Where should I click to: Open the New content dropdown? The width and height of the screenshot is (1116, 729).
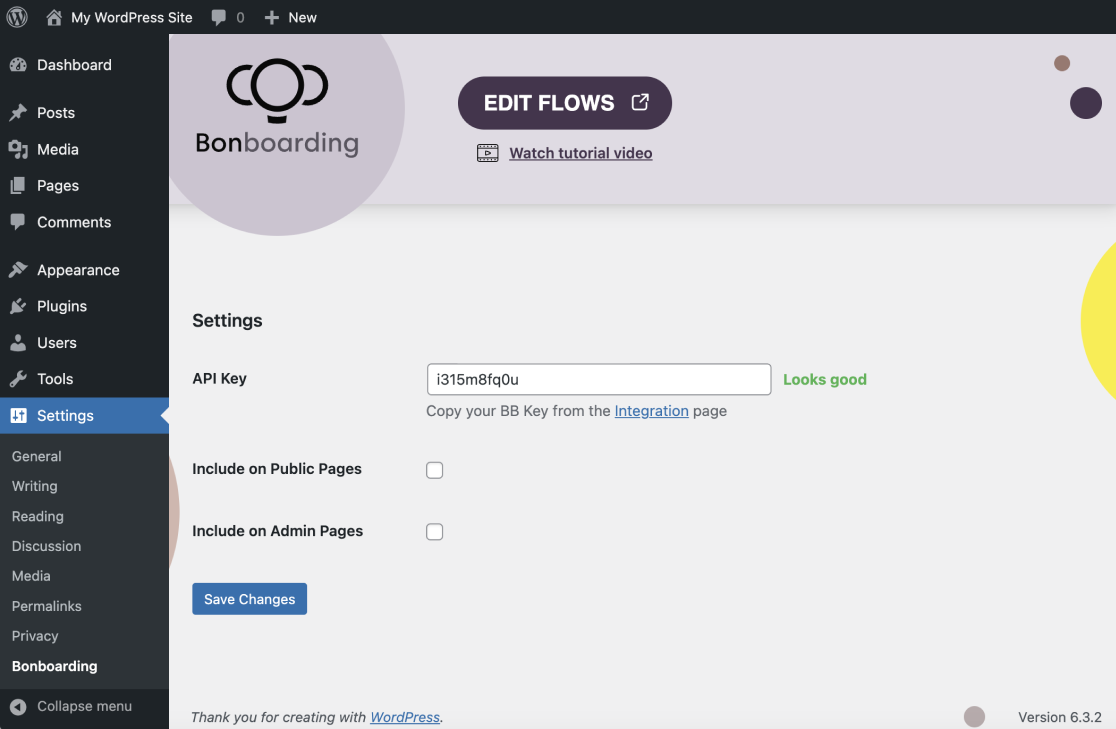pyautogui.click(x=291, y=17)
